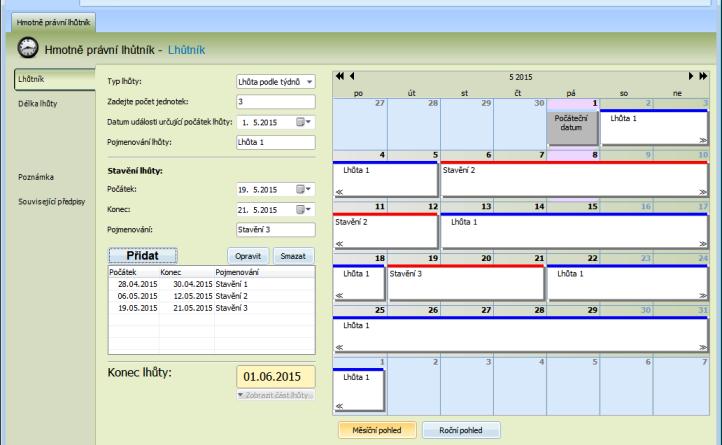Click the Opravit button
Viewport: 722px width, 445px height.
coord(248,256)
